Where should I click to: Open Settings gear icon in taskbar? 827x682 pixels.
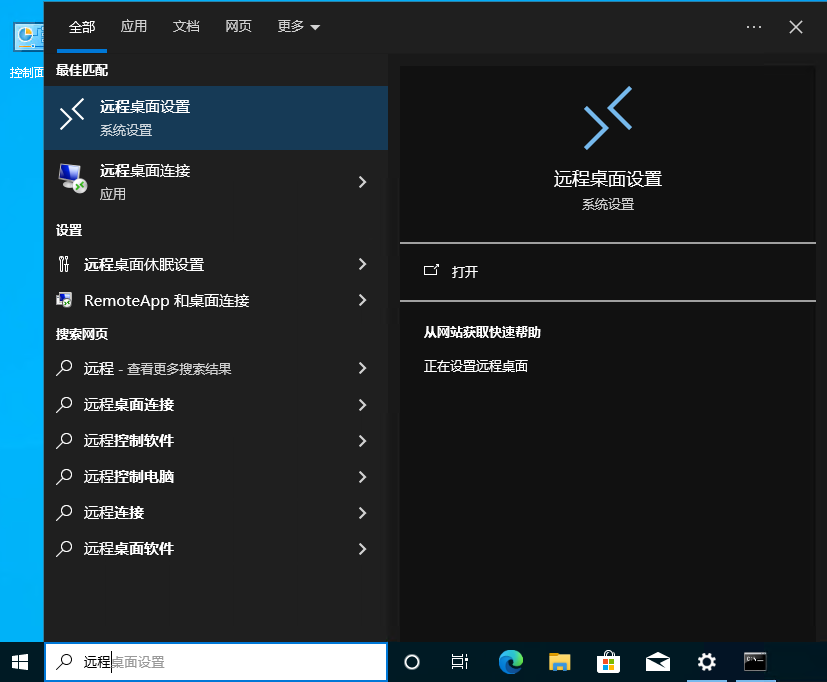[x=706, y=661]
